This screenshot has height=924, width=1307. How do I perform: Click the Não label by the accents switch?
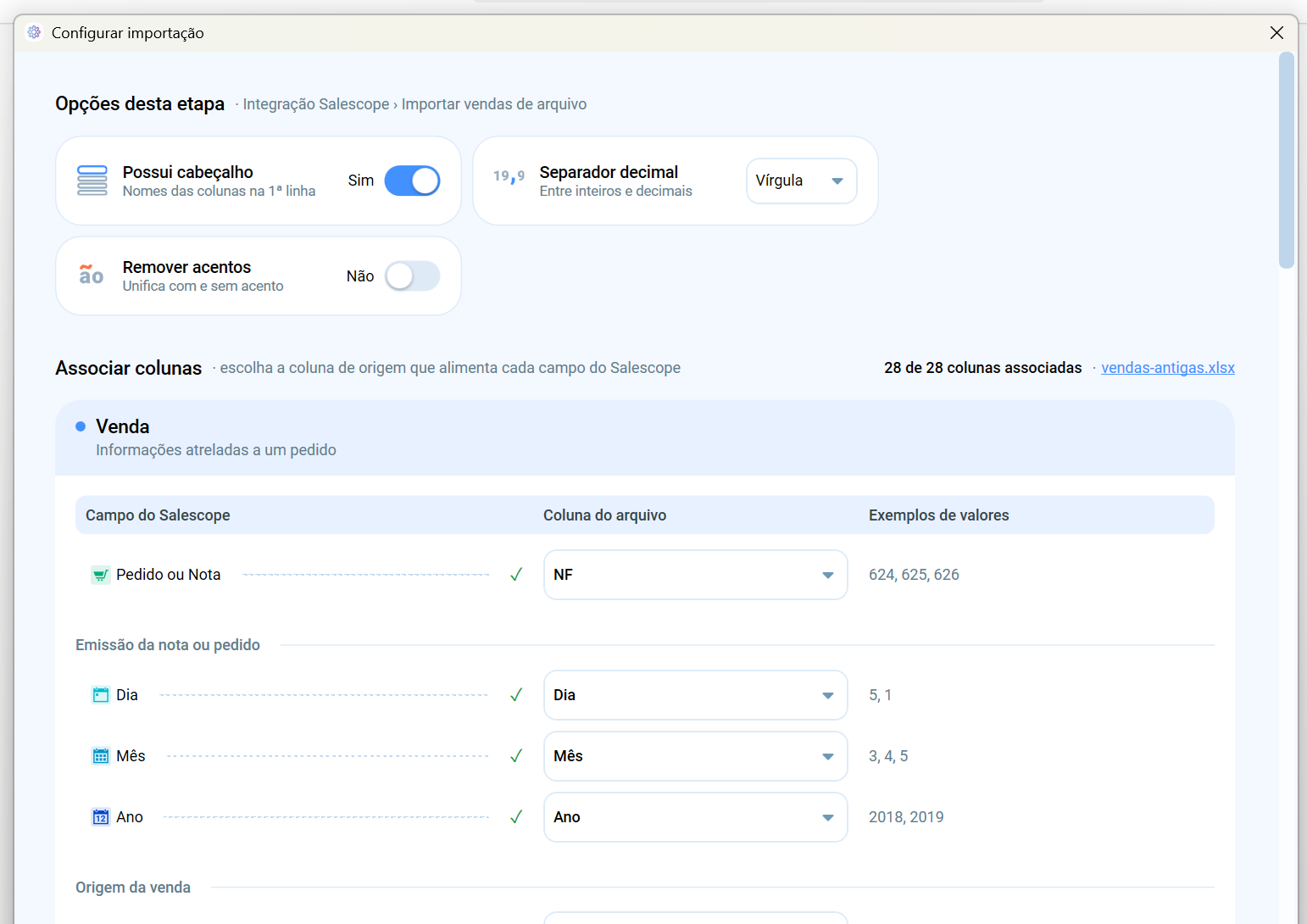pyautogui.click(x=360, y=276)
